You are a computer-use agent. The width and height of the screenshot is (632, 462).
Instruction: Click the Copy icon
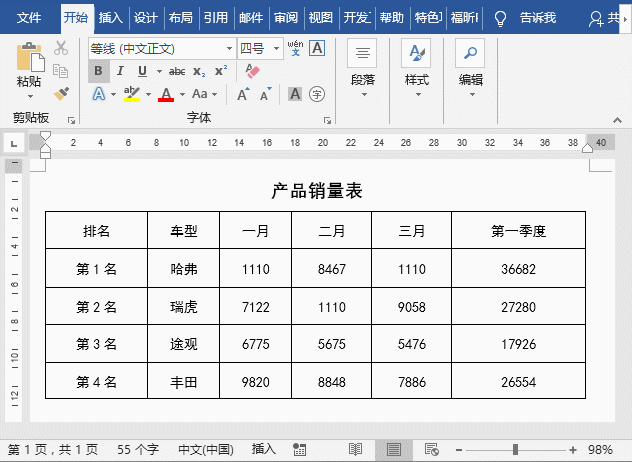pos(61,71)
